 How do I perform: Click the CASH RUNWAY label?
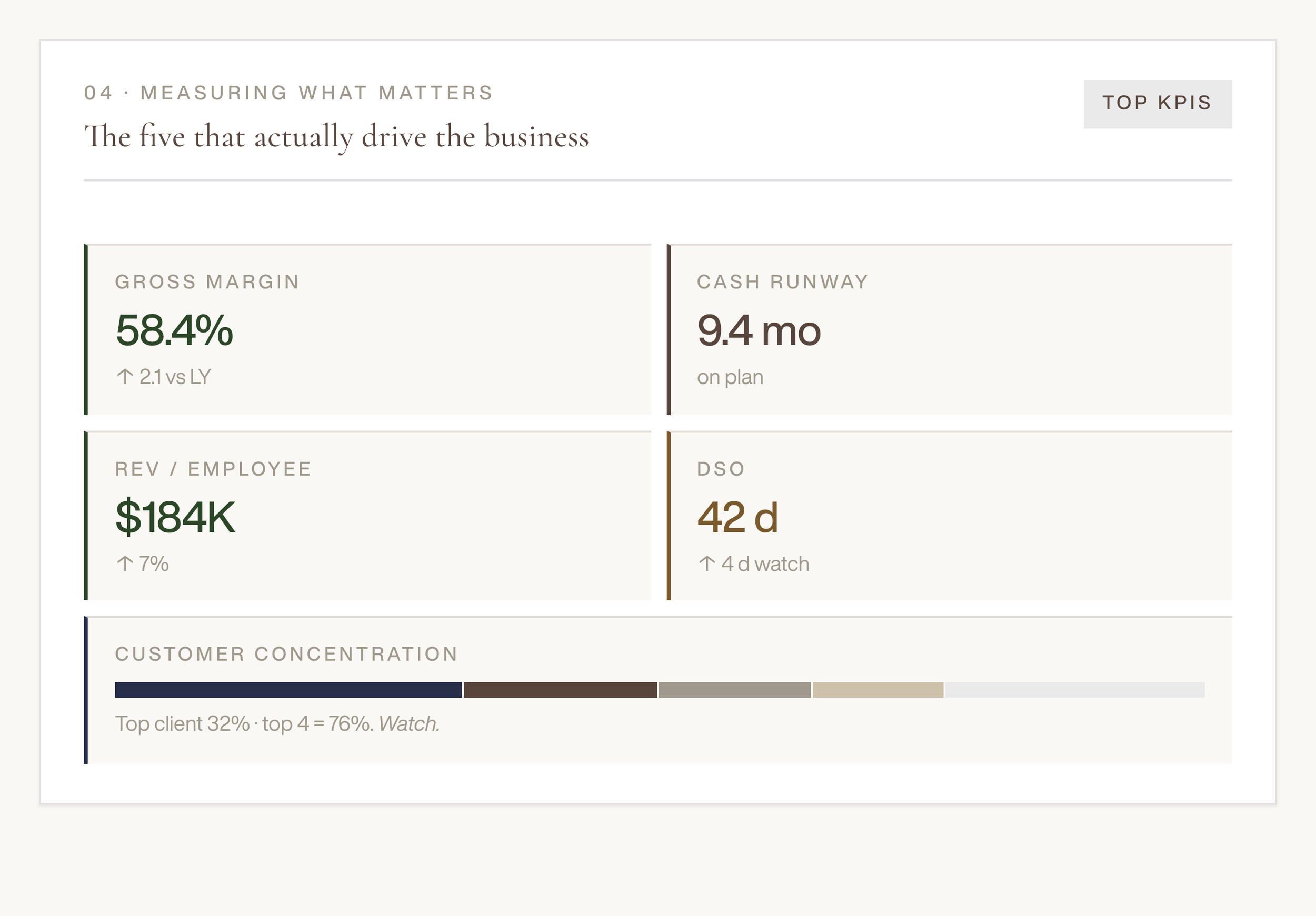pos(782,282)
